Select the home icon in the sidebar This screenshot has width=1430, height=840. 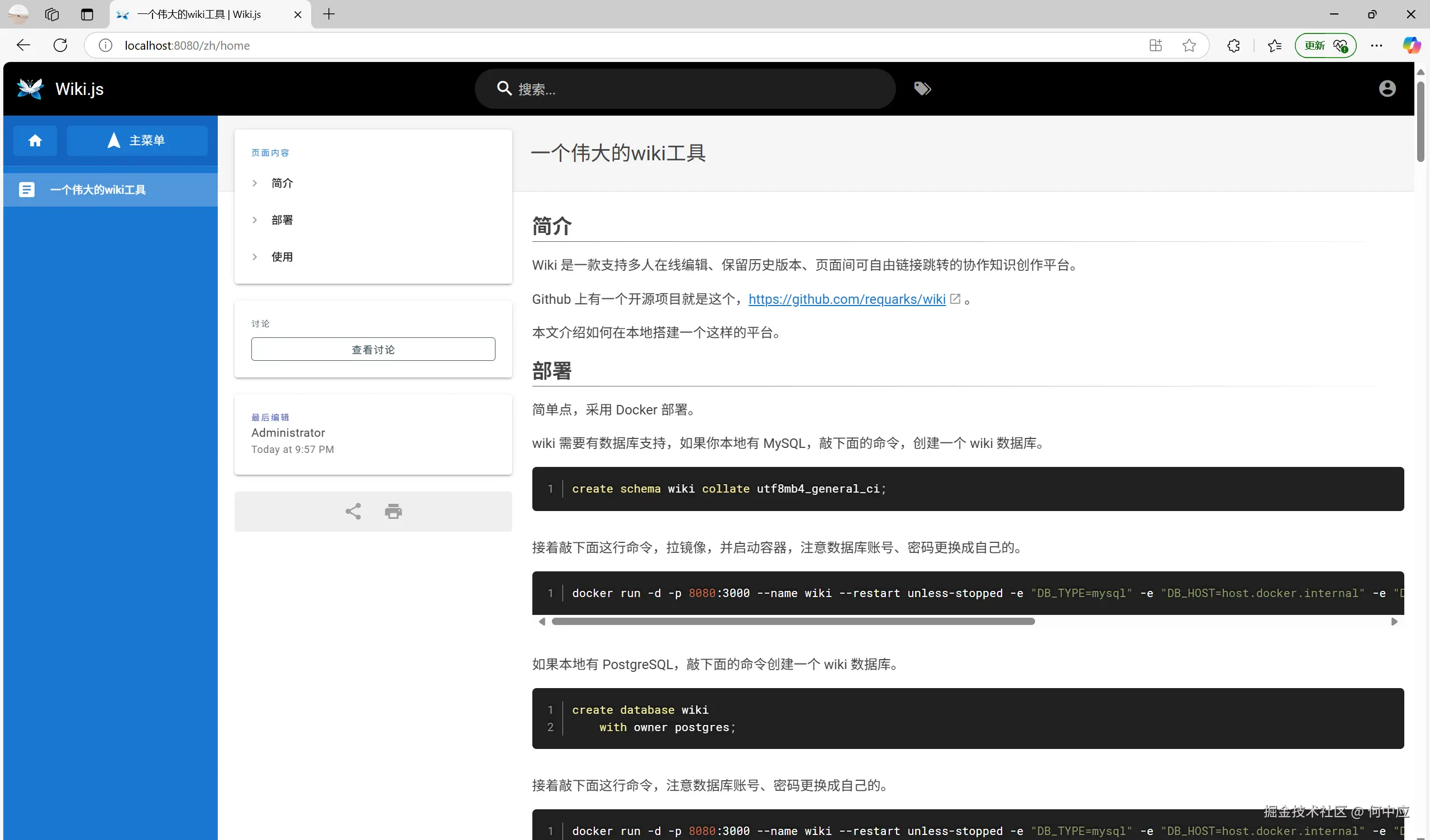(x=35, y=140)
